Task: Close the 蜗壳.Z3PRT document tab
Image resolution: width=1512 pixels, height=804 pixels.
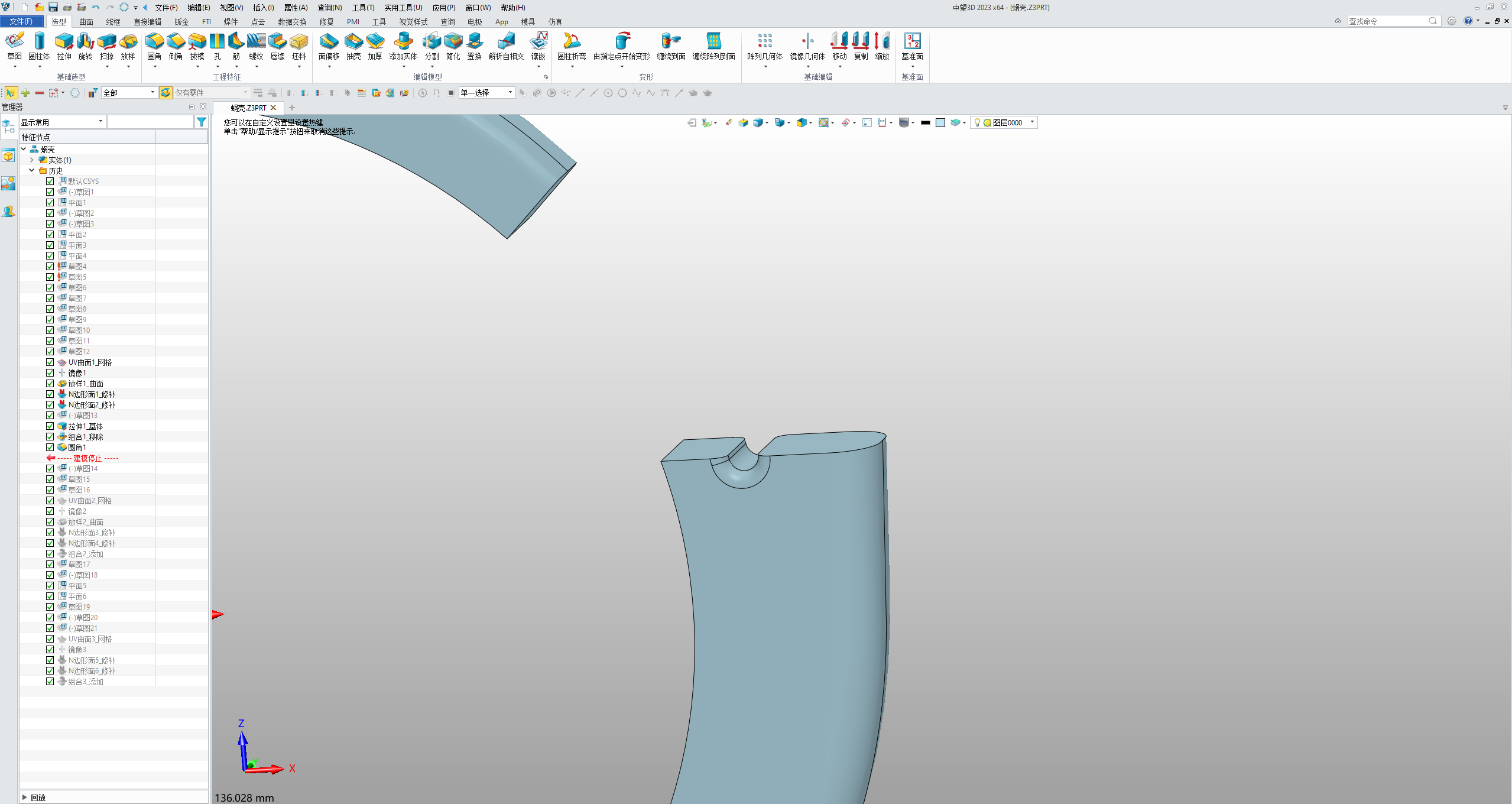Action: click(272, 108)
